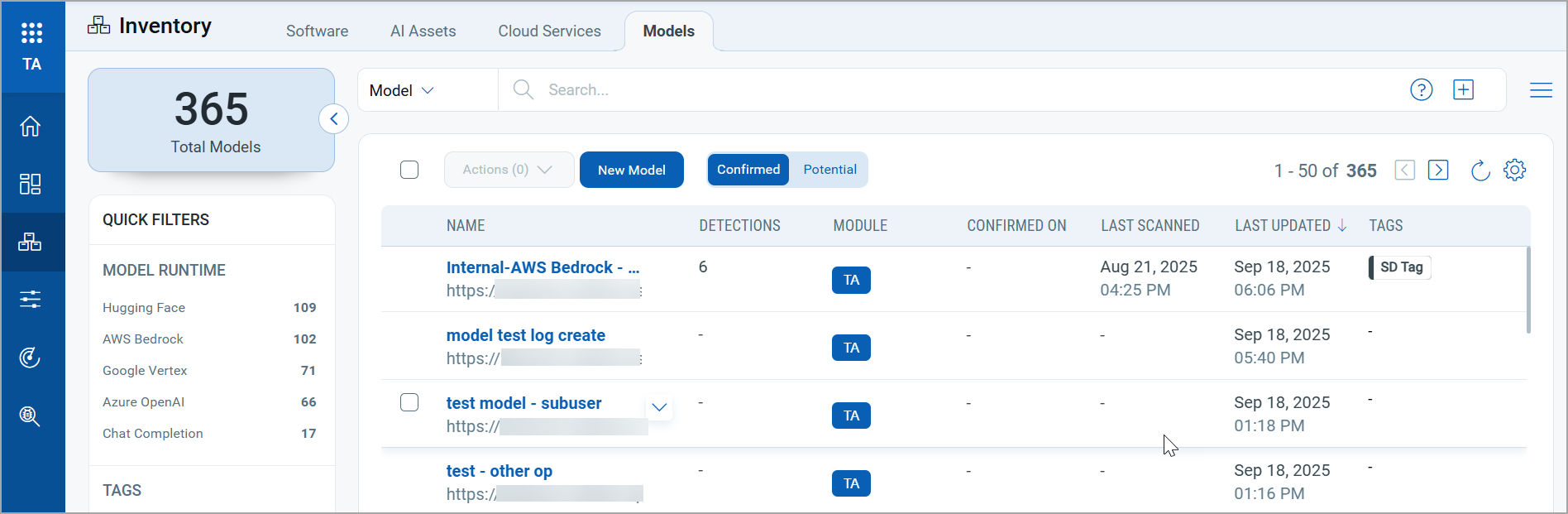Click the detections count 6
Viewport: 1568px width, 514px height.
[x=703, y=267]
